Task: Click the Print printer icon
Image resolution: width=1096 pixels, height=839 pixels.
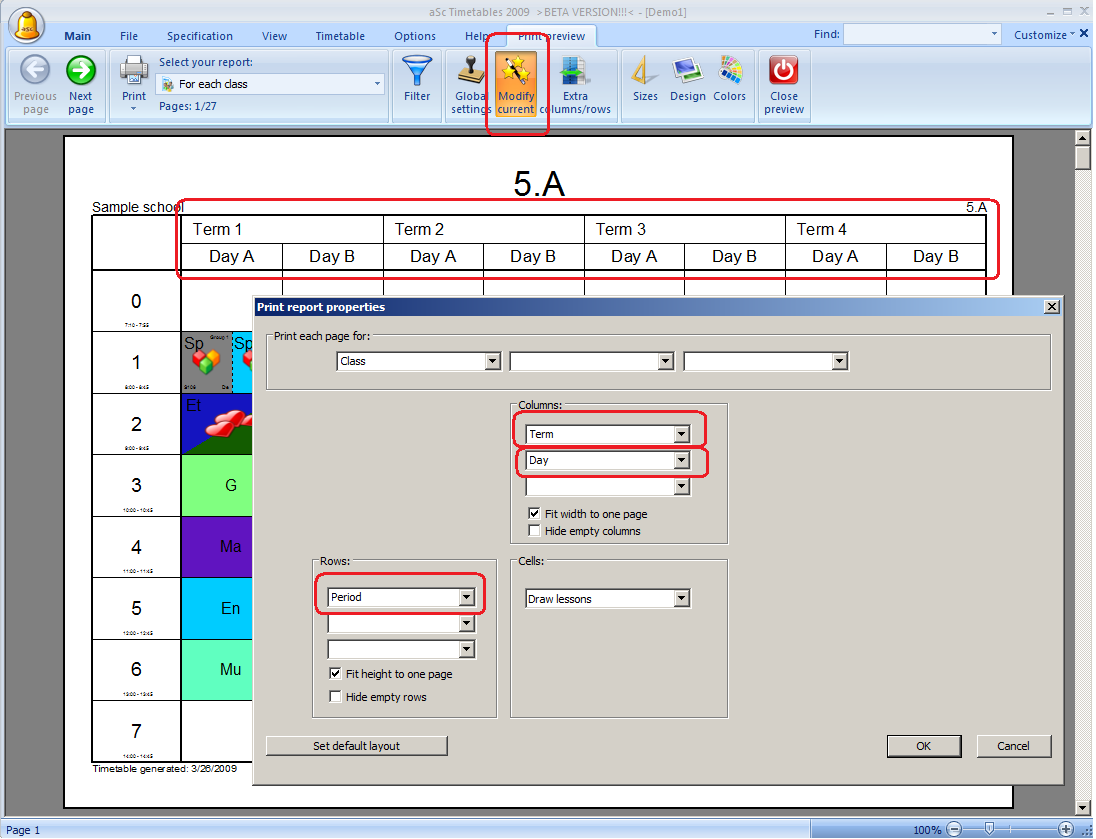Action: pos(134,71)
